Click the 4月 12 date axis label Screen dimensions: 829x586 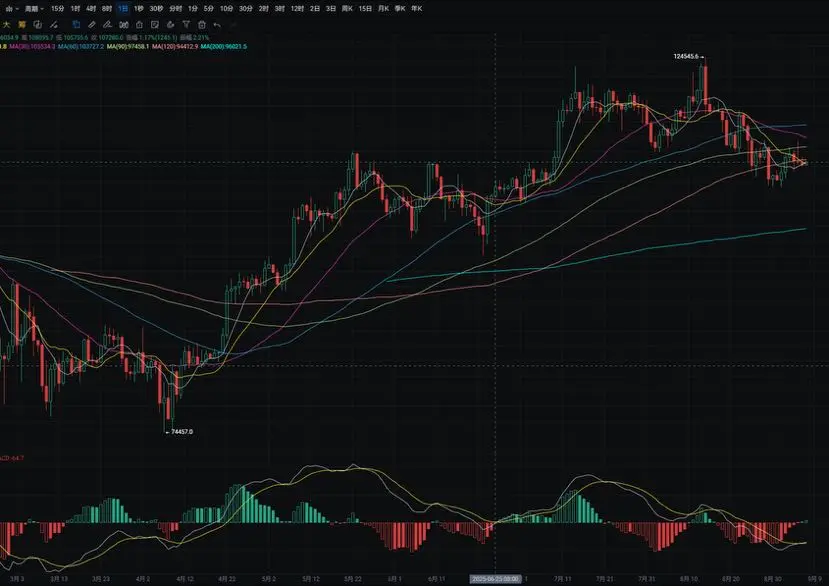[185, 579]
